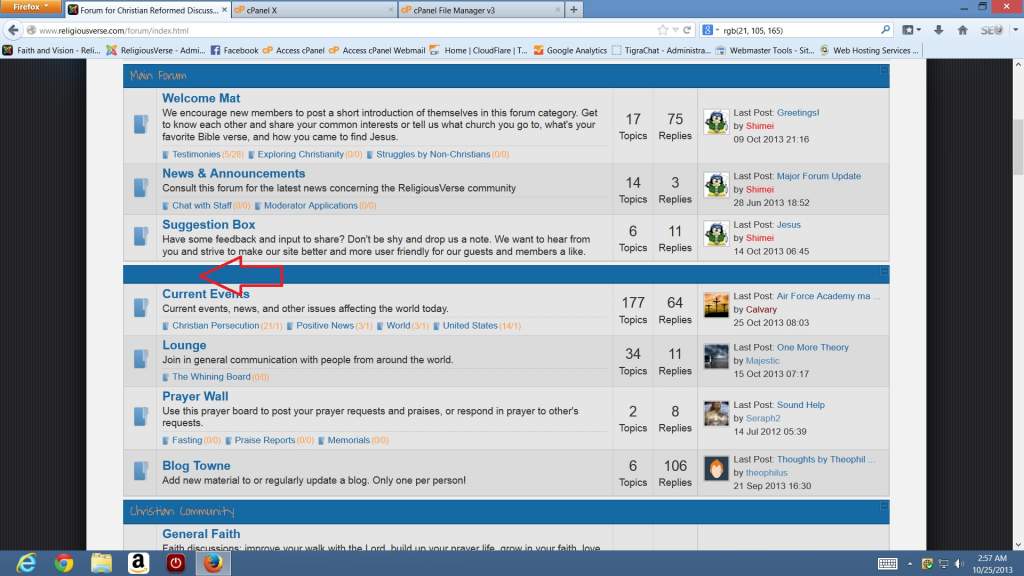Expand the search engine selector dropdown
This screenshot has height=576, width=1024.
(711, 30)
